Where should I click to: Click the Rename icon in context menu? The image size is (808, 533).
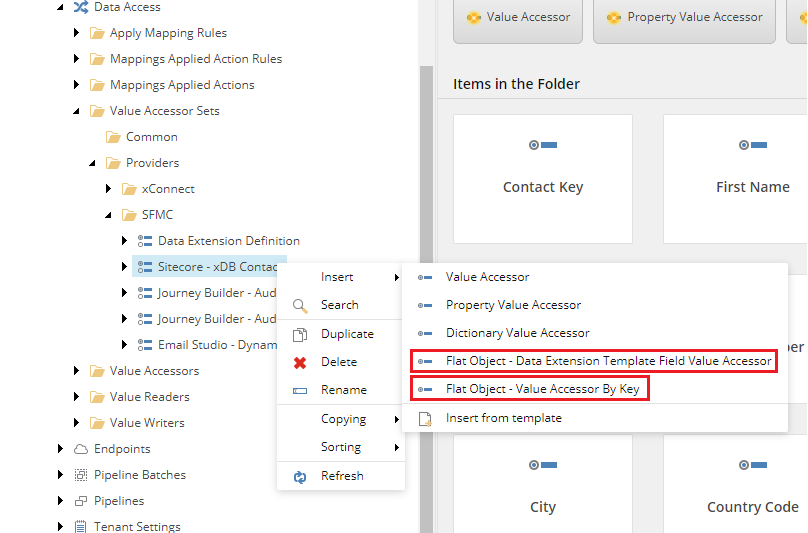click(x=300, y=391)
